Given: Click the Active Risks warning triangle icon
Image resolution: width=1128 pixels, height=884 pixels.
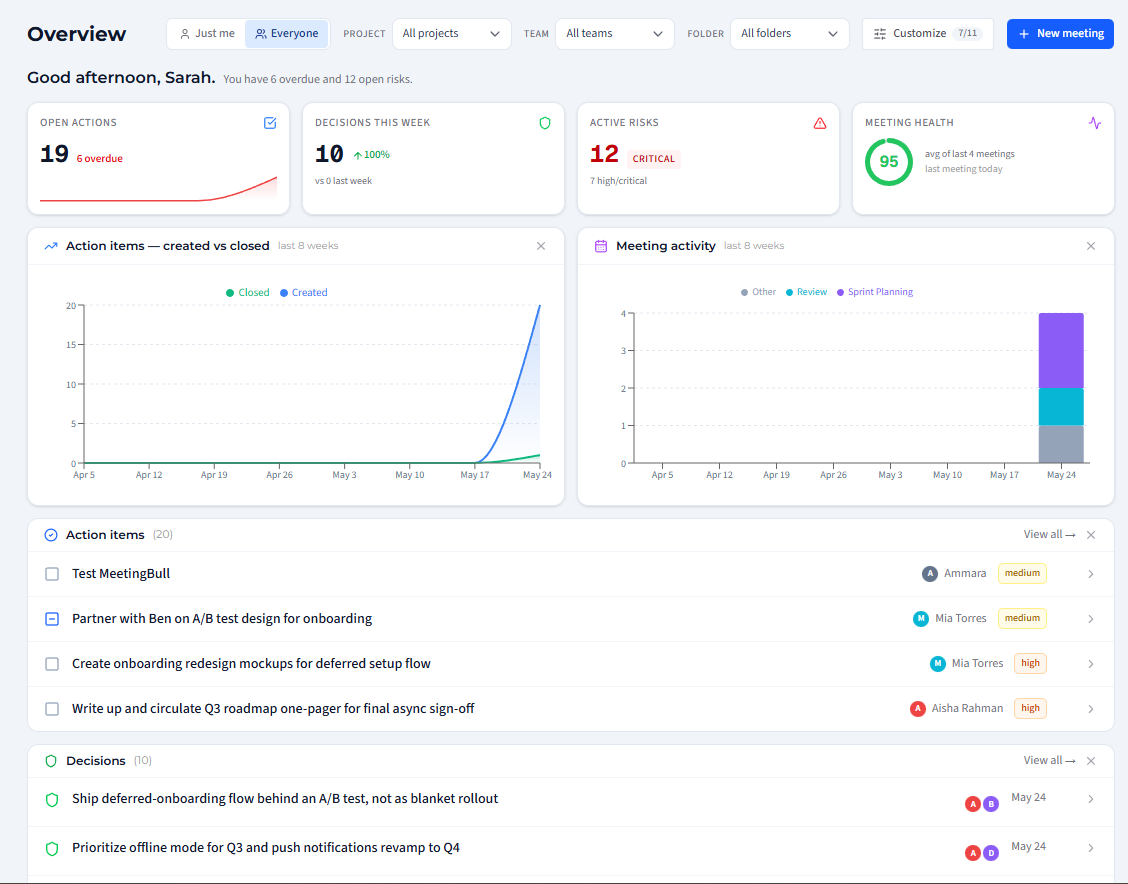Looking at the screenshot, I should pyautogui.click(x=819, y=123).
